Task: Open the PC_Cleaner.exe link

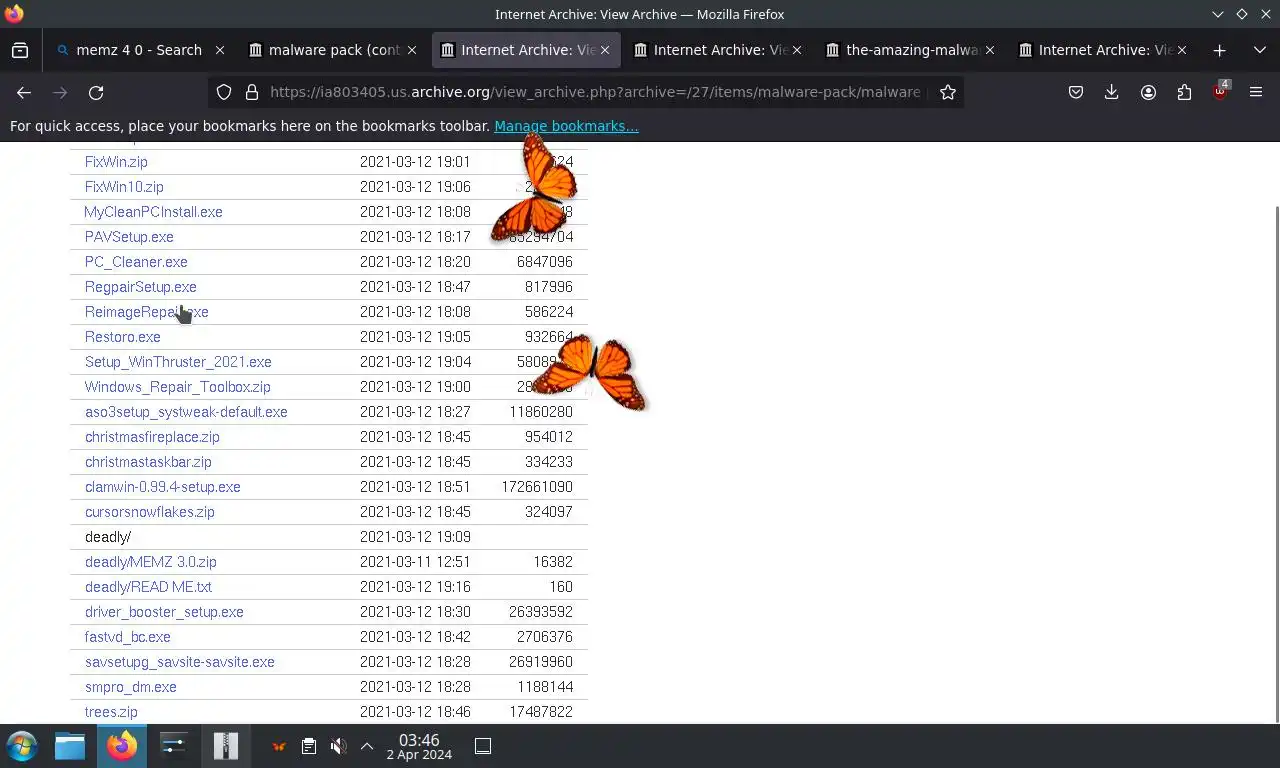Action: point(136,262)
